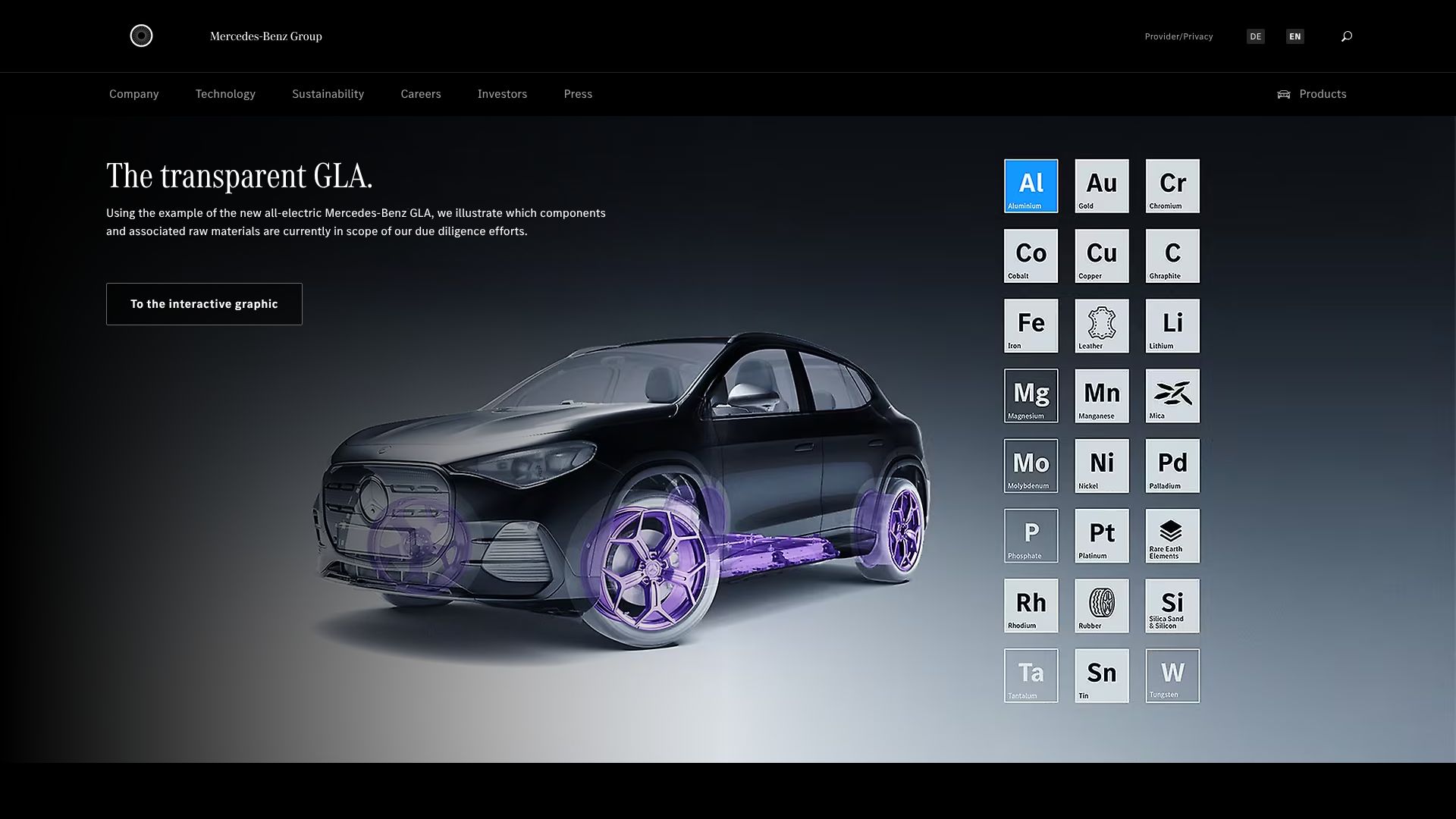Select the Lithium element tile
1456x819 pixels.
[x=1172, y=326]
